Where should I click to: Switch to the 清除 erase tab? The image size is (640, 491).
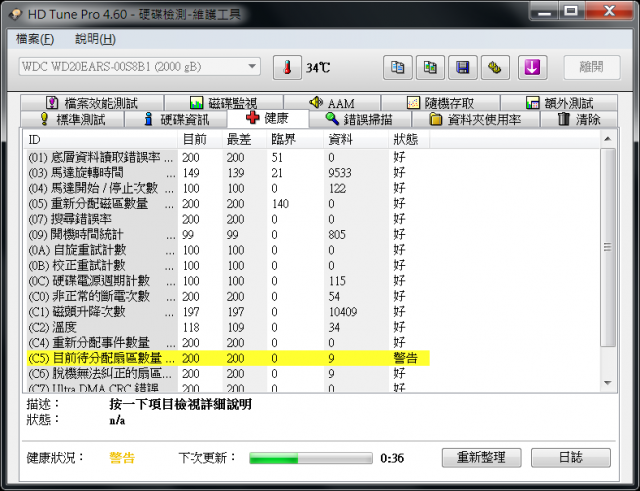pyautogui.click(x=579, y=119)
